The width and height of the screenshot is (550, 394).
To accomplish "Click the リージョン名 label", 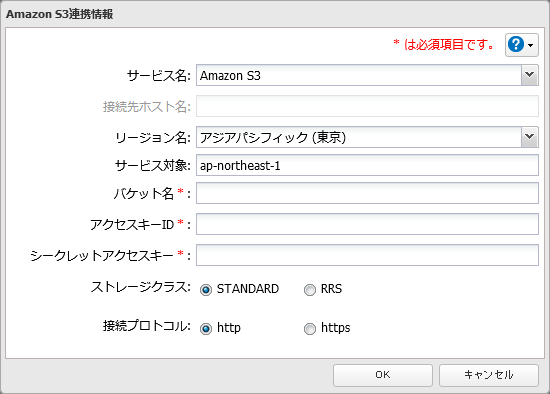I will click(x=153, y=137).
